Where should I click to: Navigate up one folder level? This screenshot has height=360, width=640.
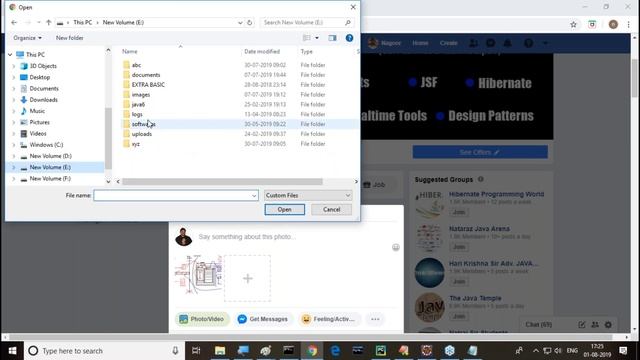point(49,22)
